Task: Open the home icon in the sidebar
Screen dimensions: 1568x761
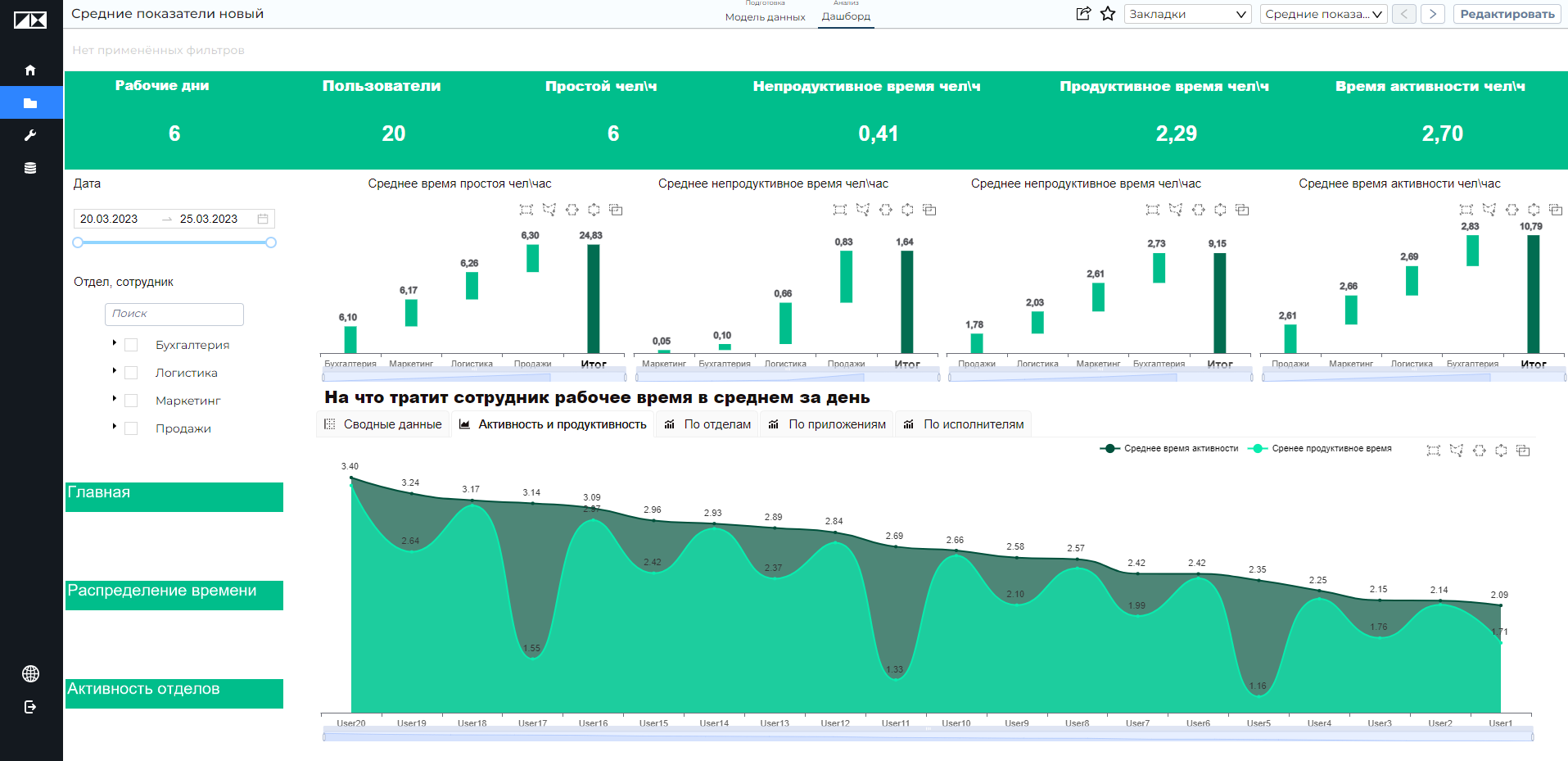Action: click(x=30, y=70)
